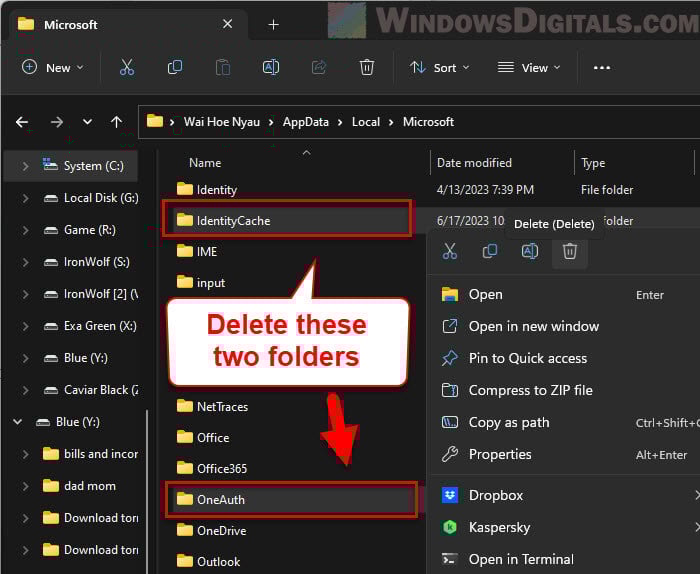The width and height of the screenshot is (700, 574).
Task: Go back with the left arrow
Action: coord(22,122)
